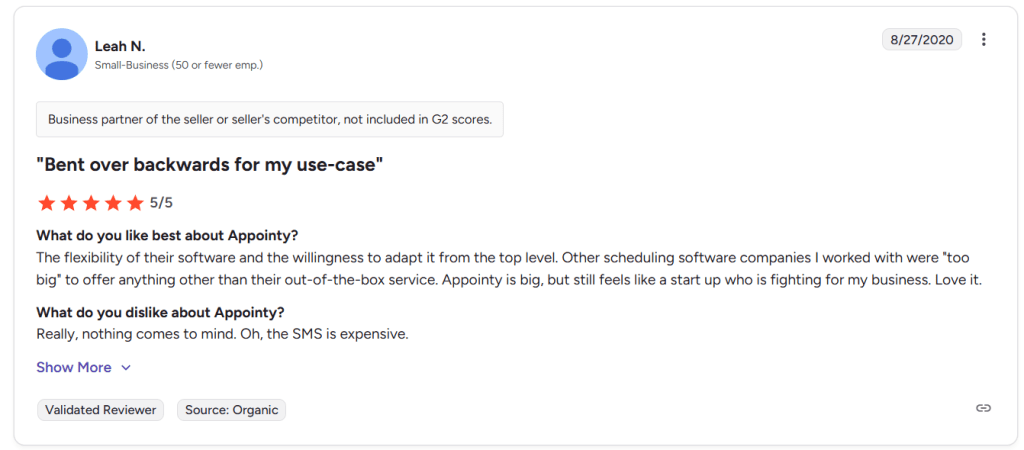Viewport: 1024px width, 450px height.
Task: Open the reviewer name Leah N.
Action: tap(120, 46)
